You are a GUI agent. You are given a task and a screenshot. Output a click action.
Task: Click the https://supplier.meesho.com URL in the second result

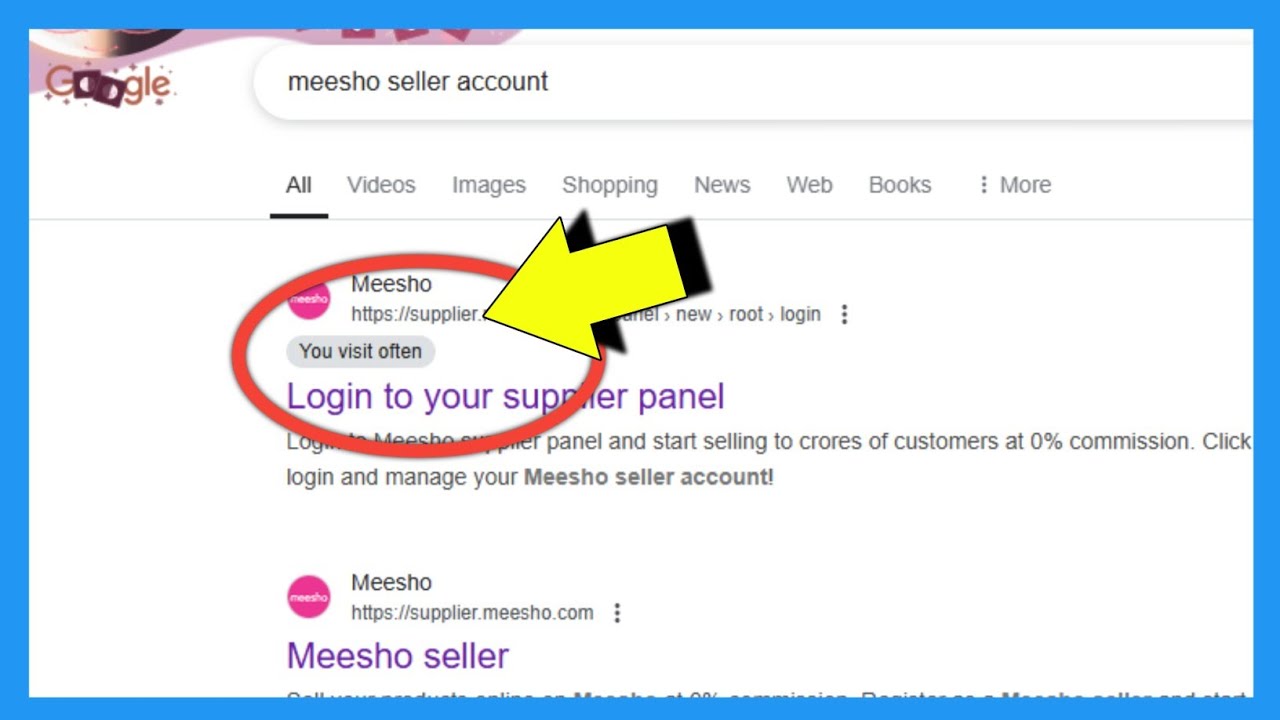[472, 613]
